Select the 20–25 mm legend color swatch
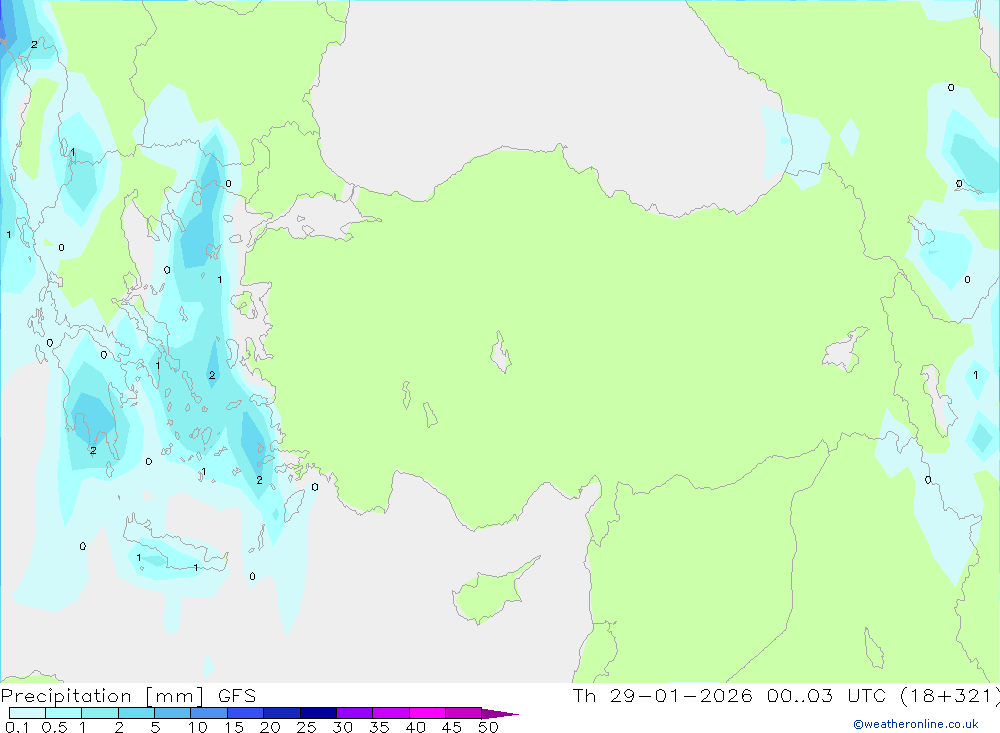 (282, 713)
